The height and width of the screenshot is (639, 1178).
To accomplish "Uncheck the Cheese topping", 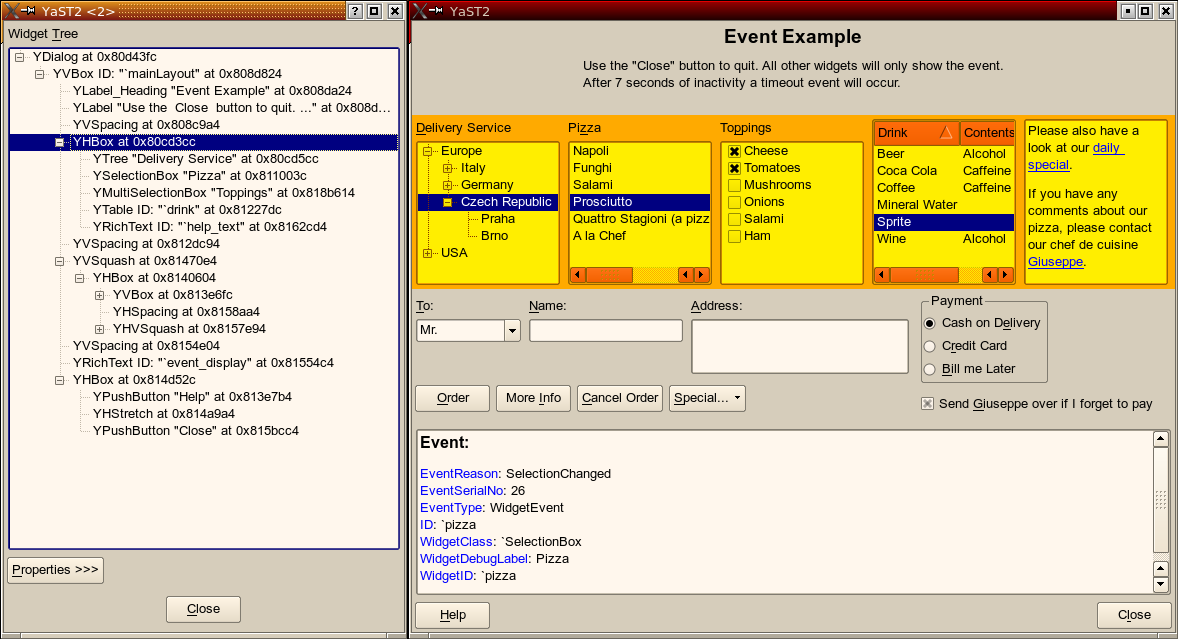I will click(734, 151).
